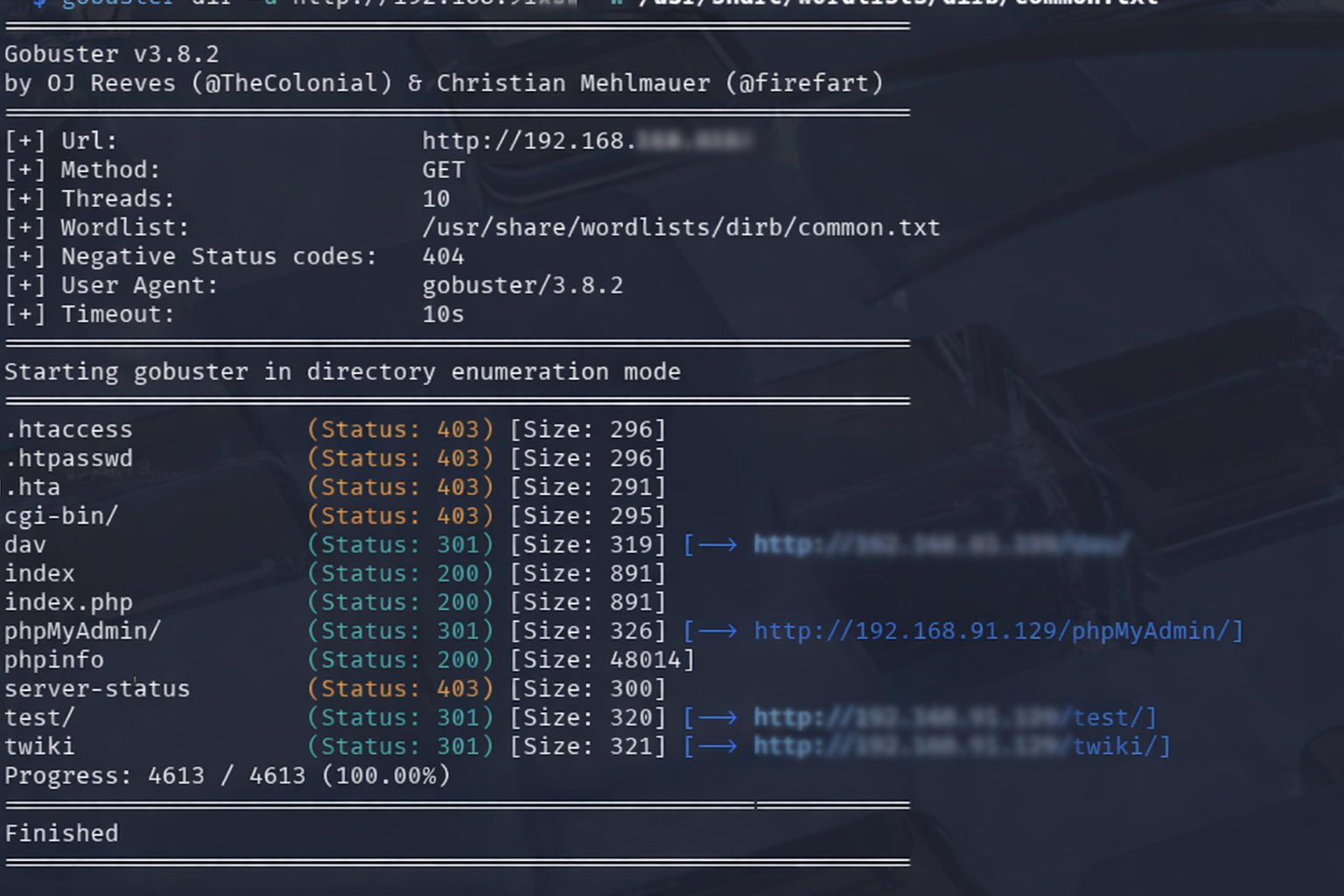Click the 'GET' method value
This screenshot has height=896, width=1344.
(444, 170)
